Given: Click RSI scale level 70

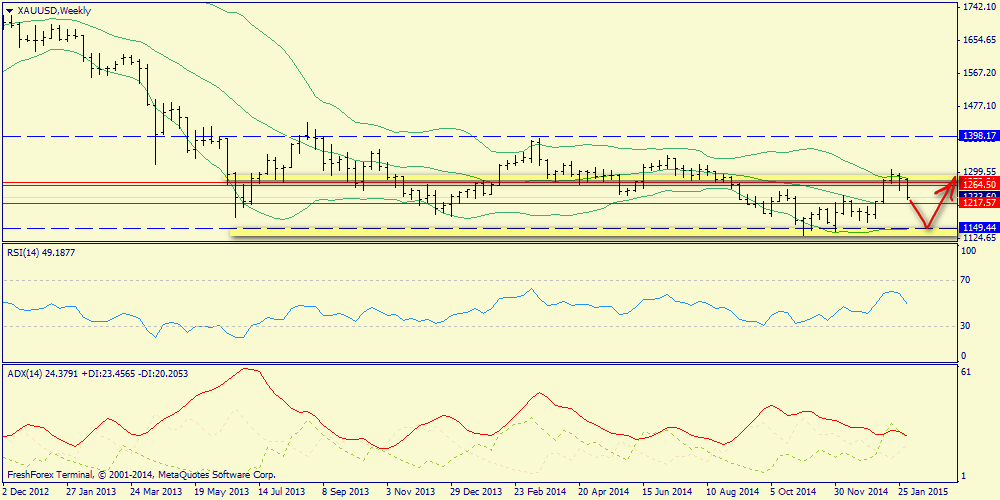Looking at the screenshot, I should click(967, 281).
